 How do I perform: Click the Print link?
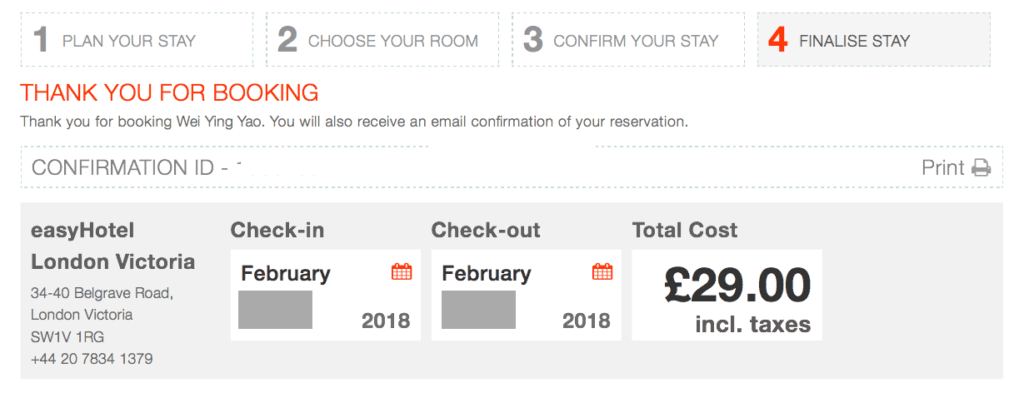pos(943,168)
